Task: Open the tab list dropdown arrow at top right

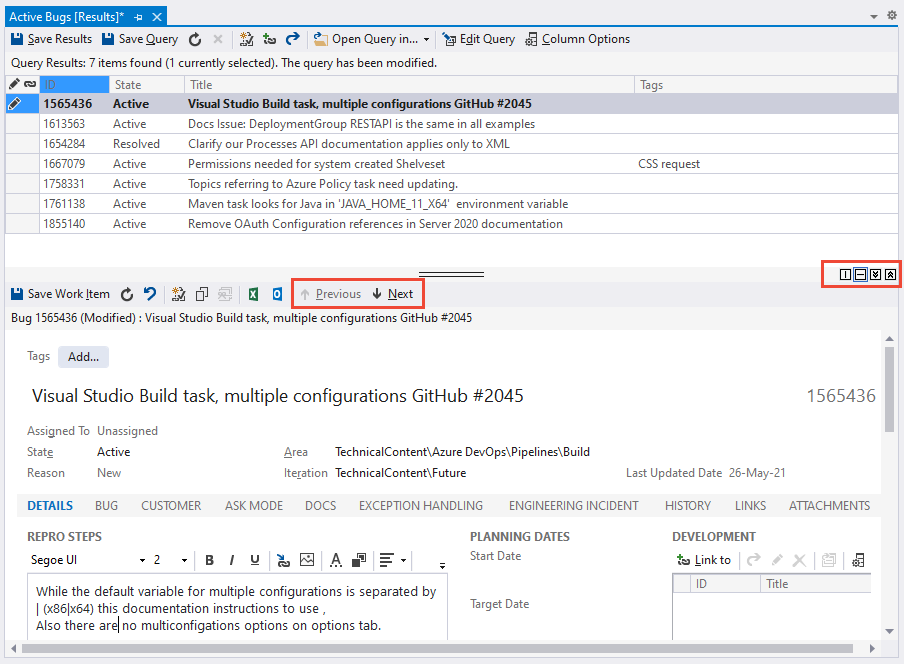Action: coord(874,17)
